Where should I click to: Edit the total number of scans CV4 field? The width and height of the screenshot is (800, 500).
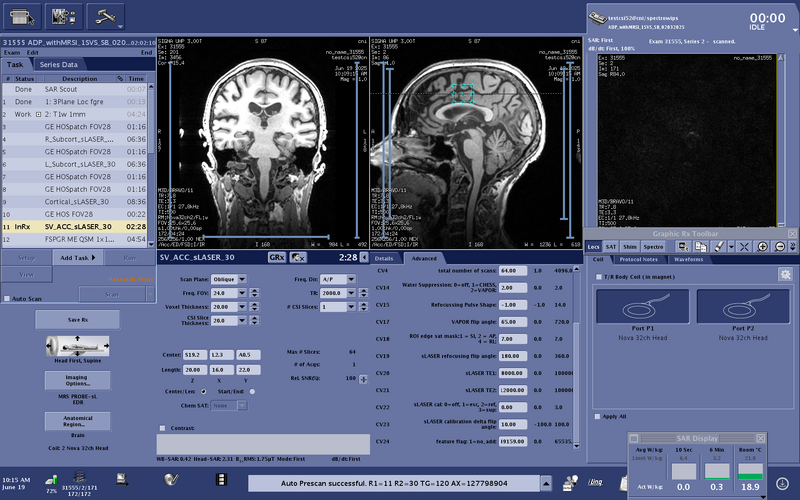coord(513,270)
